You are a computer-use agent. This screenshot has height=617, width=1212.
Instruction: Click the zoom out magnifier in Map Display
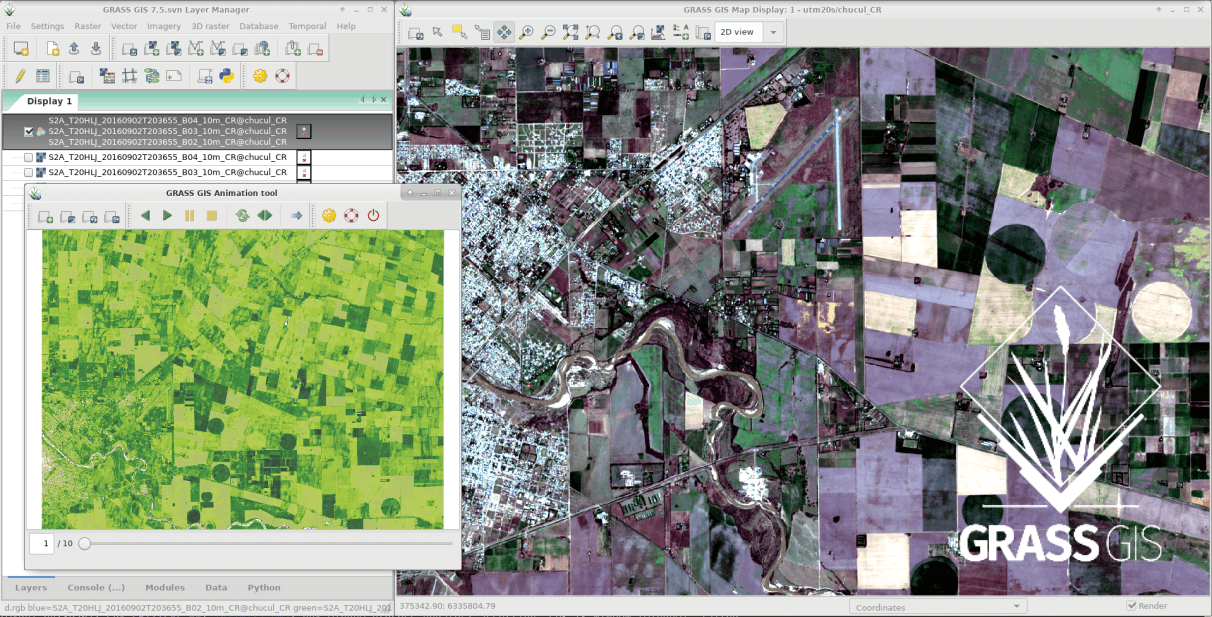tap(548, 32)
